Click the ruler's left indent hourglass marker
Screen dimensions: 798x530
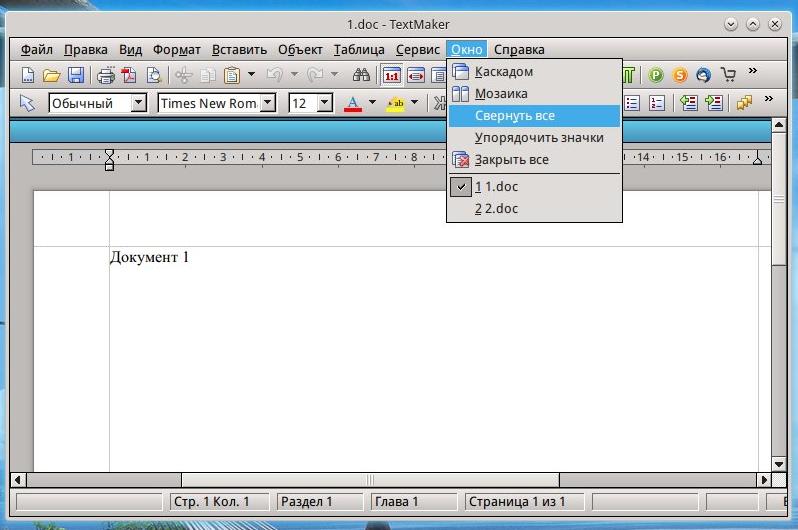109,159
